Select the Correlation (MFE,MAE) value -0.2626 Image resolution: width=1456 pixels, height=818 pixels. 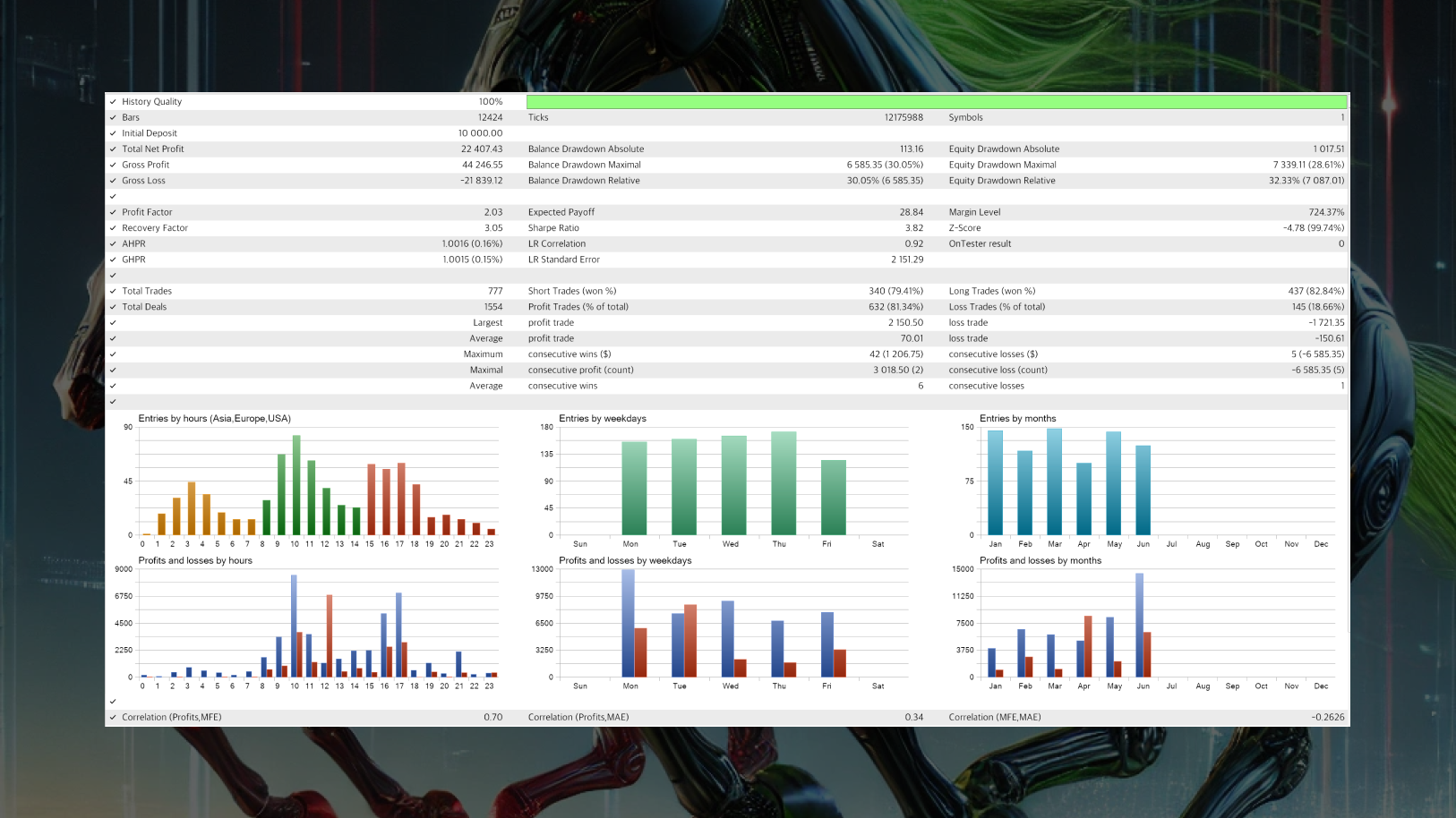(1330, 717)
